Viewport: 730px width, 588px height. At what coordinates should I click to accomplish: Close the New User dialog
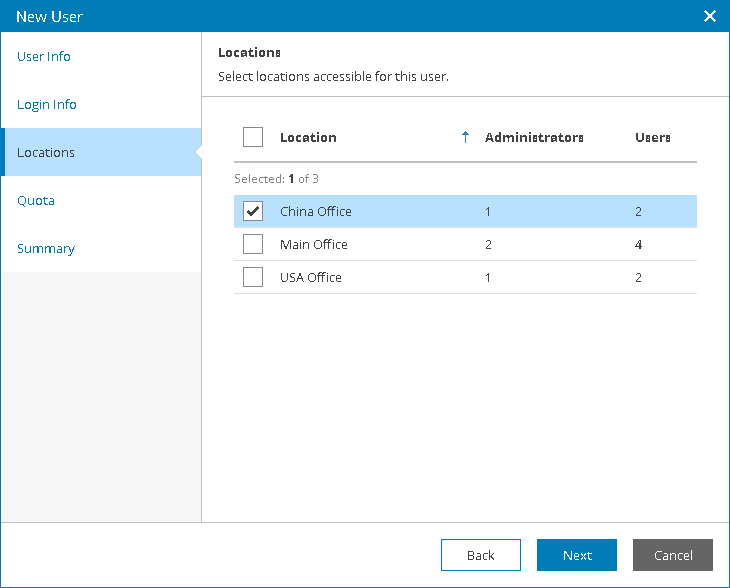click(x=710, y=16)
